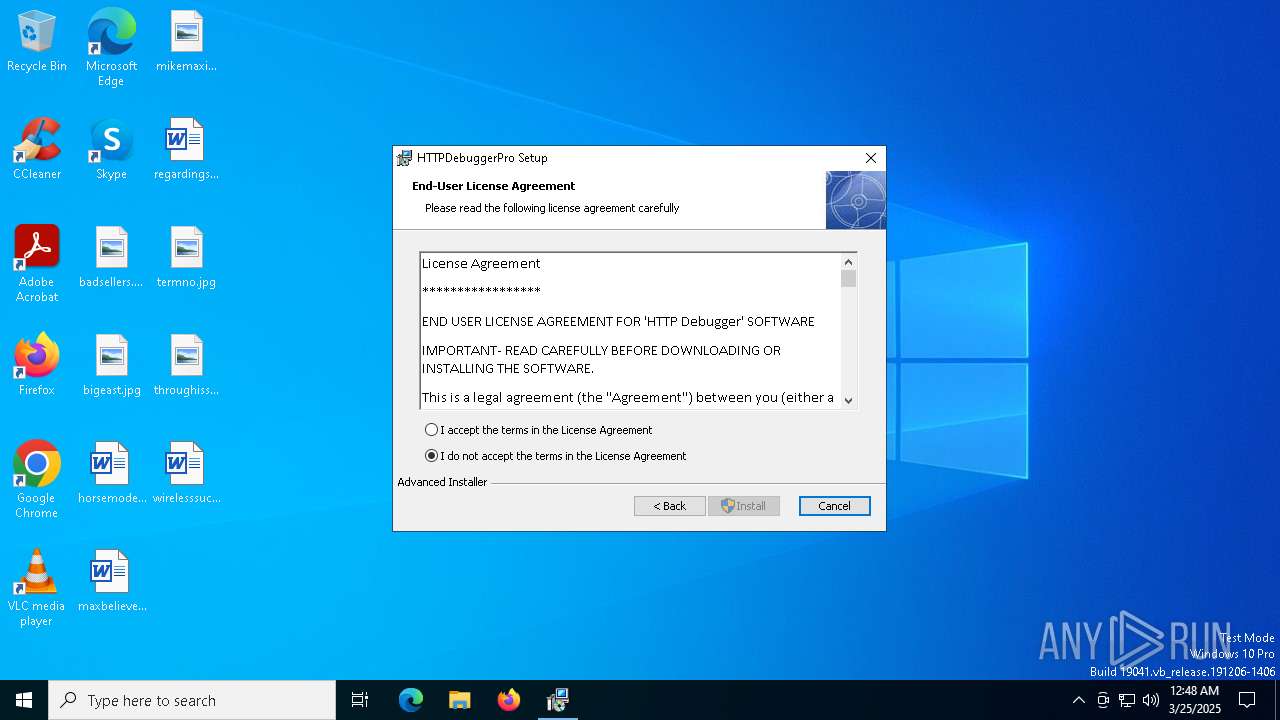Click 'END USER LICENSE AGREEMENT' line of text
The width and height of the screenshot is (1280, 720).
618,322
